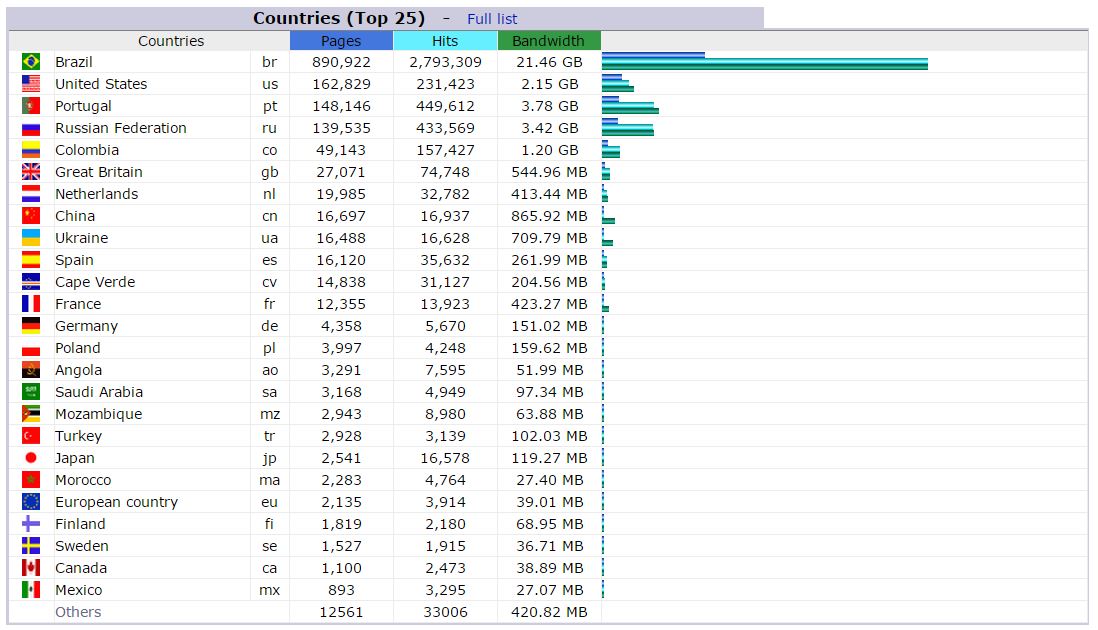1098x630 pixels.
Task: Click the Netherlands flag icon
Action: [x=31, y=194]
